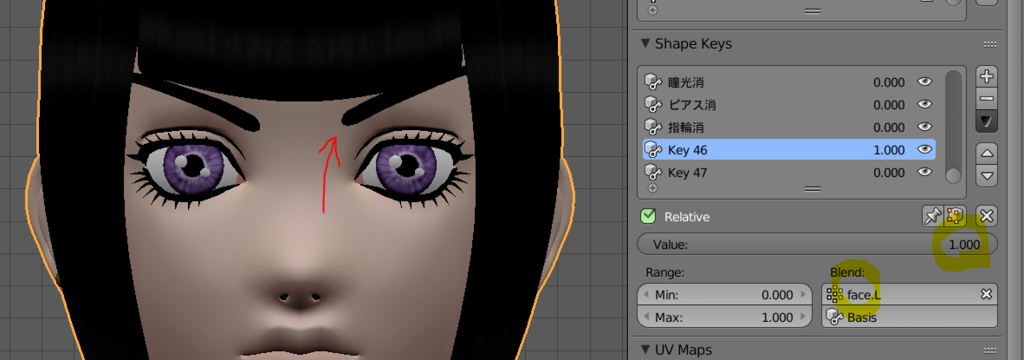Click the shape key list resize handle

tap(812, 188)
